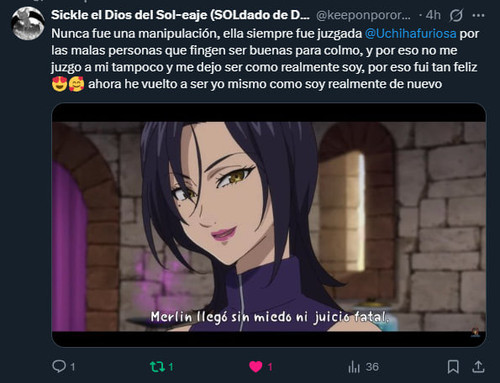Open the share upload arrow icon

point(478,367)
